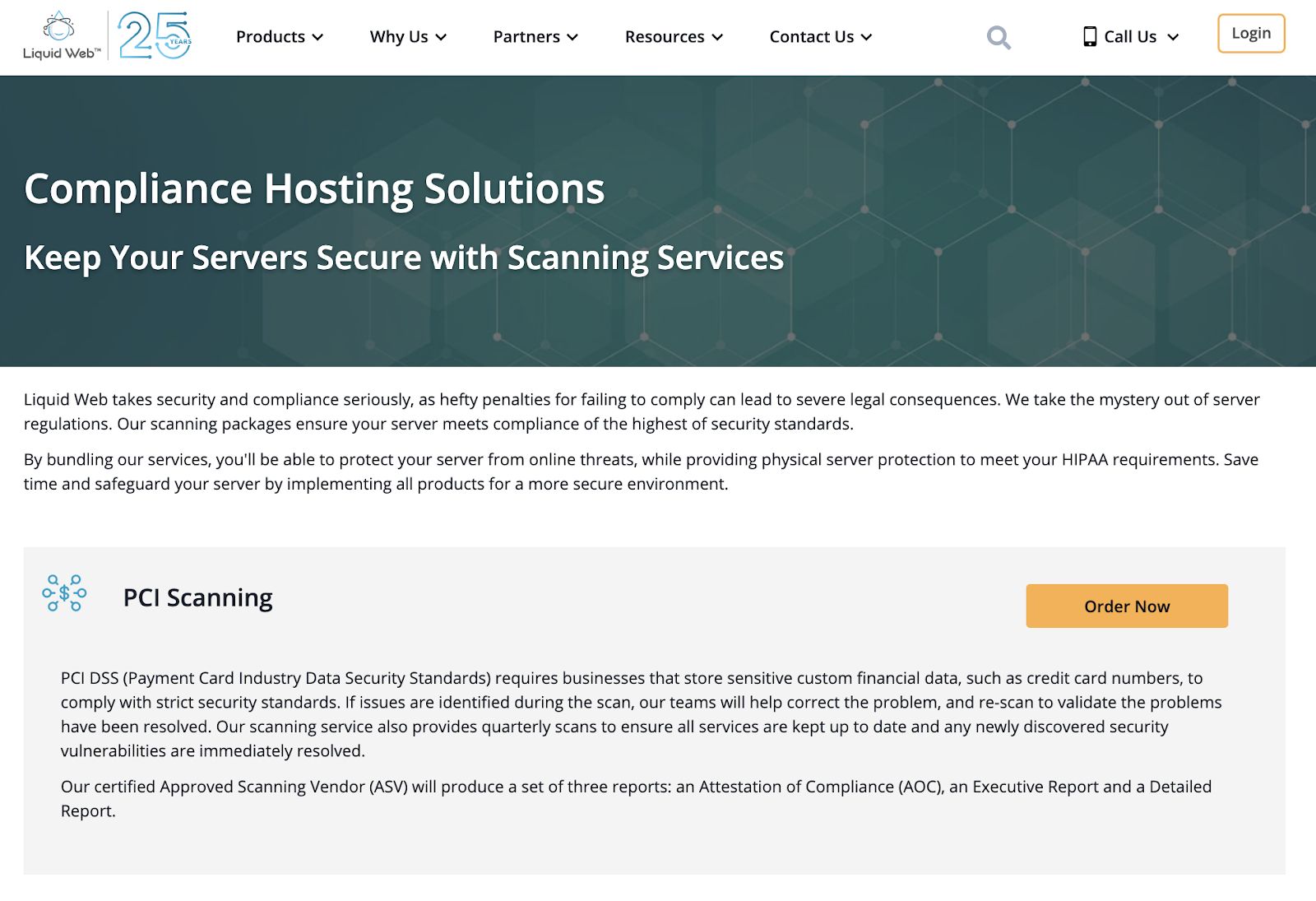1316x901 pixels.
Task: Open the Why Us menu
Action: [408, 37]
